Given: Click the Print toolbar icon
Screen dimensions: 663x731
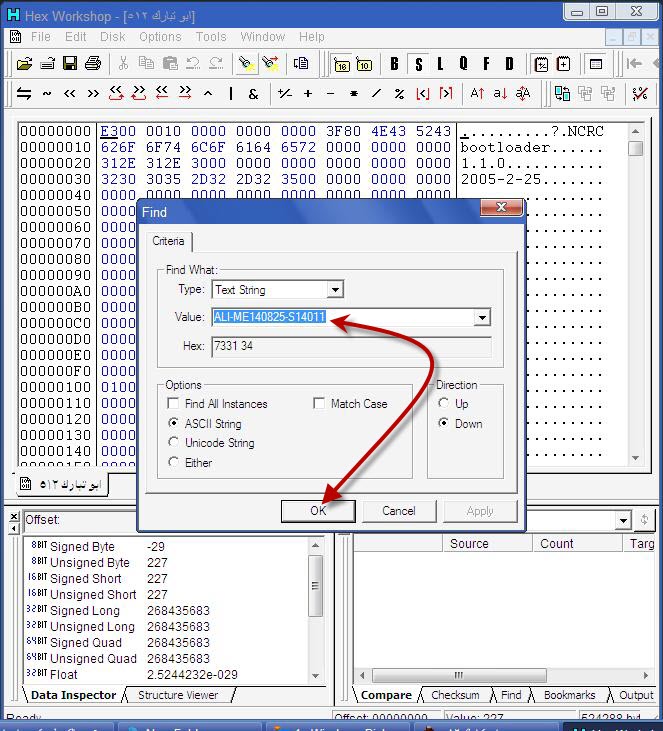Looking at the screenshot, I should click(x=93, y=63).
